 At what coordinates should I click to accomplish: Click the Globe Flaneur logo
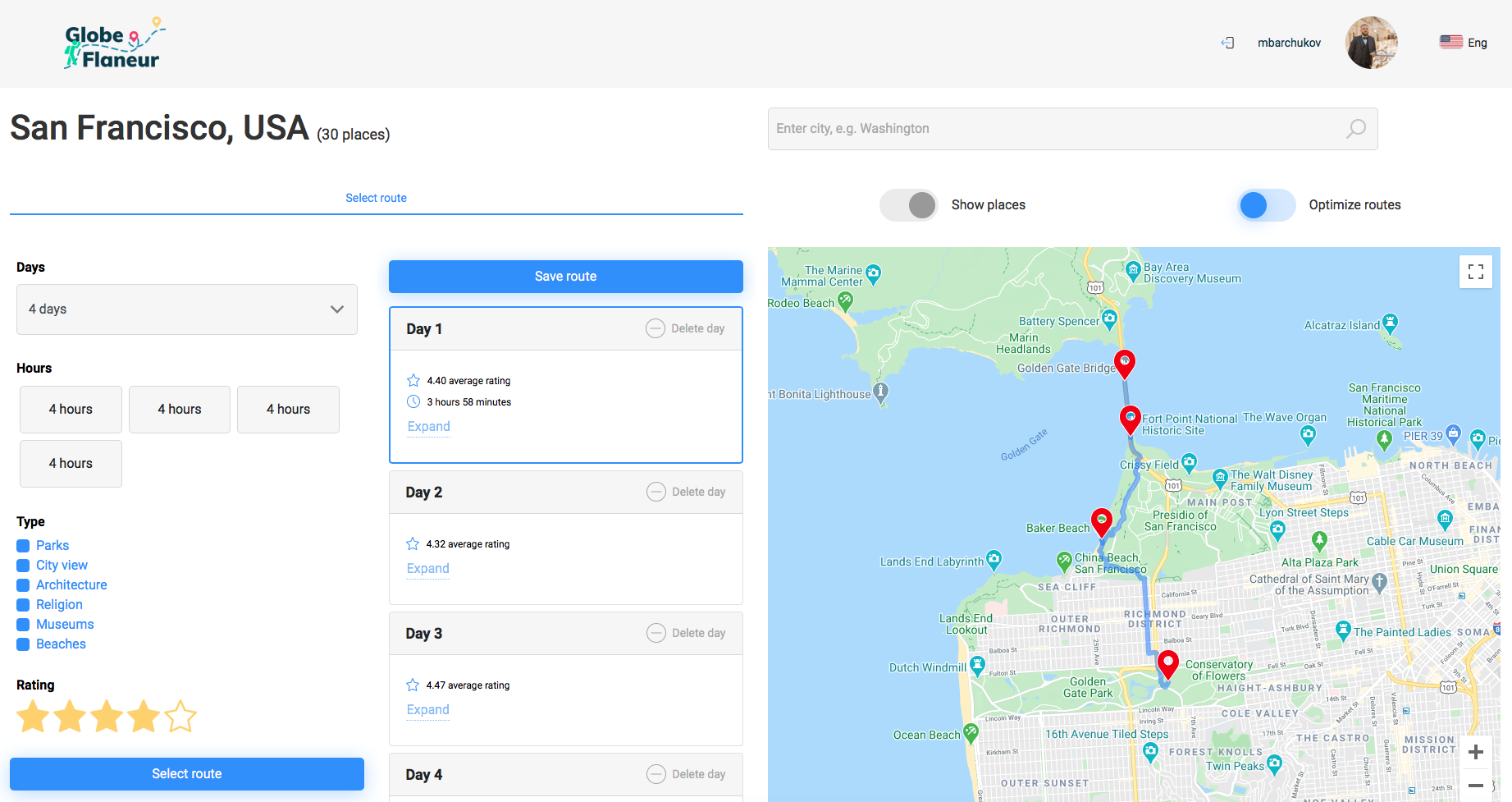coord(114,43)
